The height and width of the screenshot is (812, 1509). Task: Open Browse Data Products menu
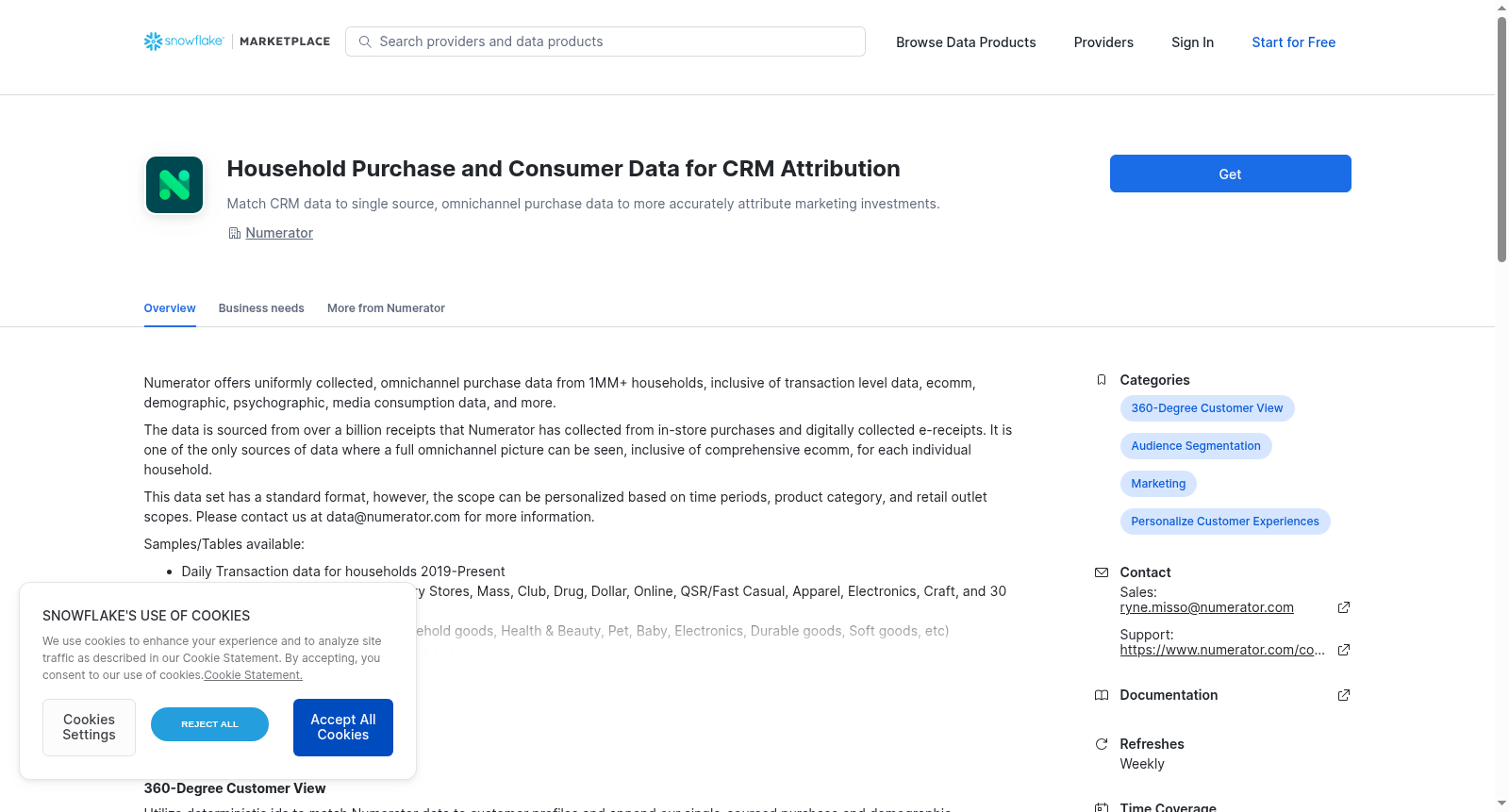tap(966, 42)
